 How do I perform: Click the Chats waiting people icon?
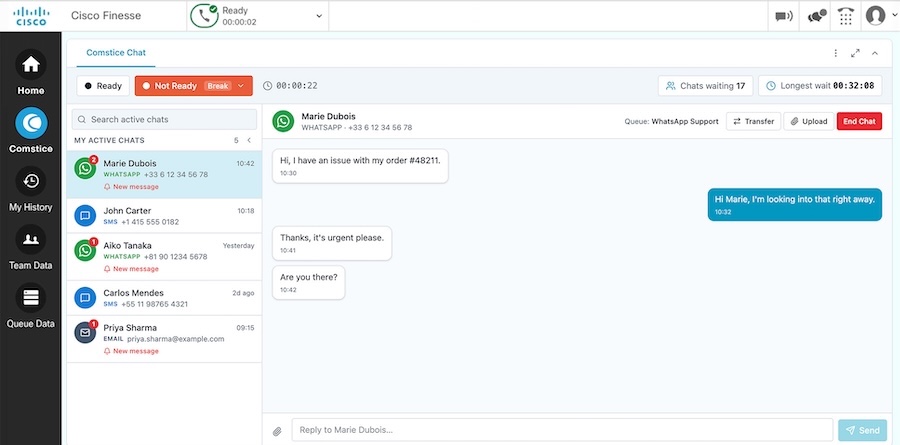pyautogui.click(x=670, y=86)
